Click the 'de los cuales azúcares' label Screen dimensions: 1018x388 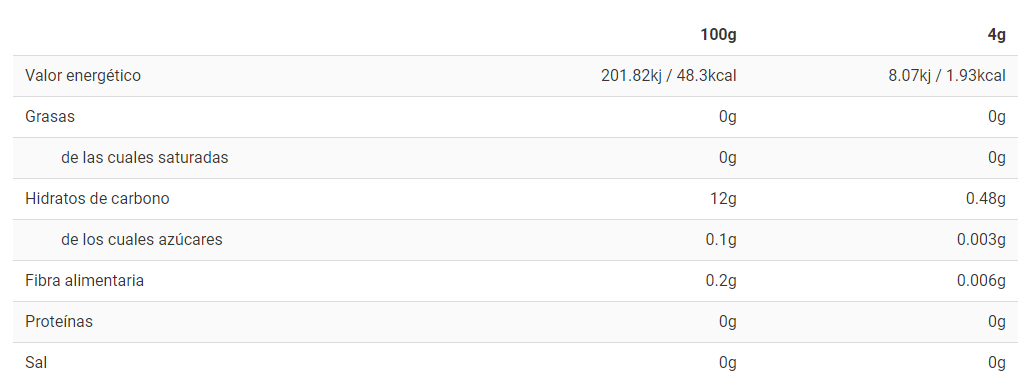tap(142, 239)
